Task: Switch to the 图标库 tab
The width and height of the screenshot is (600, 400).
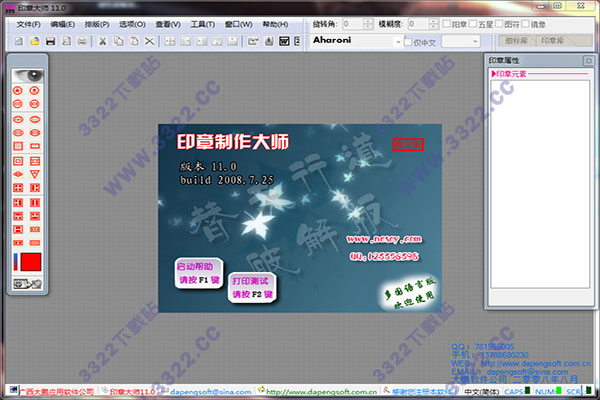Action: click(x=517, y=41)
